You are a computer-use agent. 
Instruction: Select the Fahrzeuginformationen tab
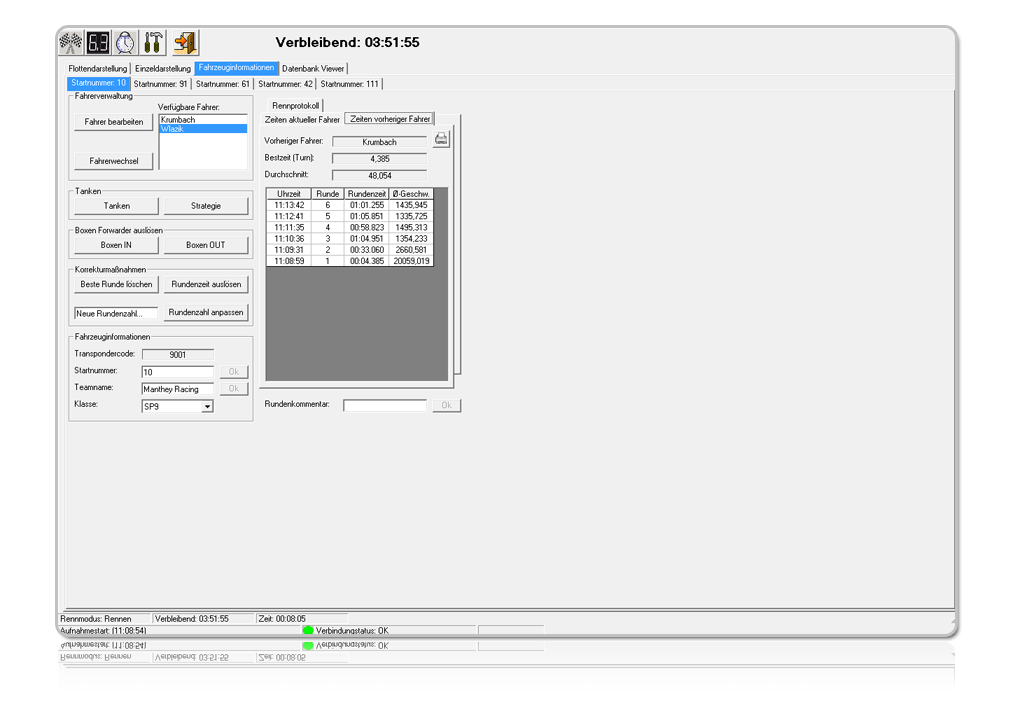click(236, 68)
